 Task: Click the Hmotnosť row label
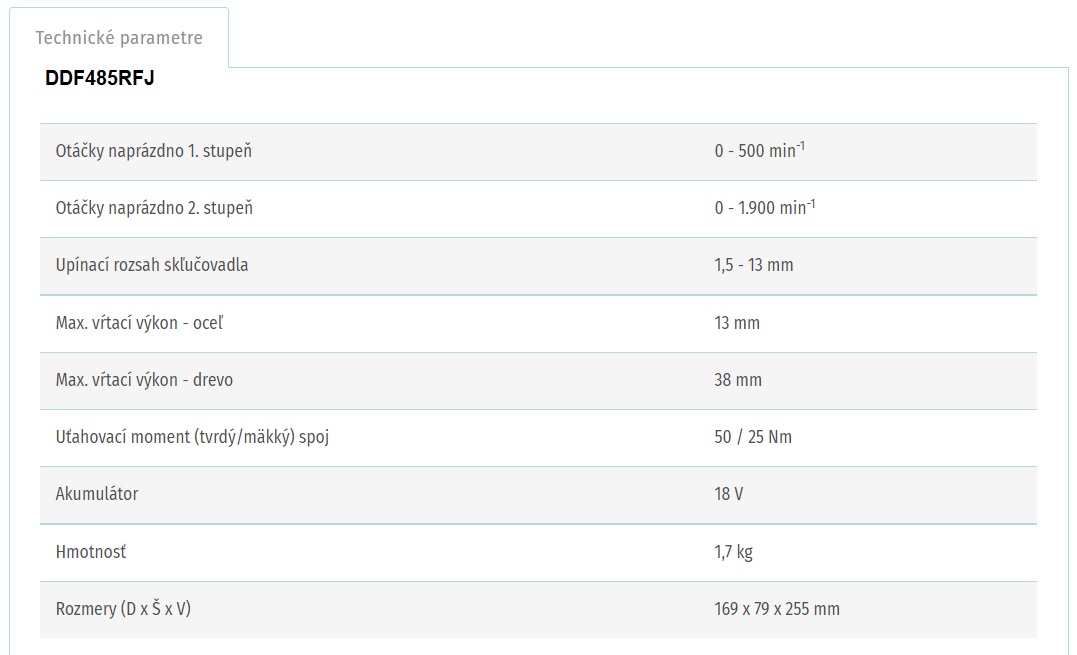pos(91,551)
